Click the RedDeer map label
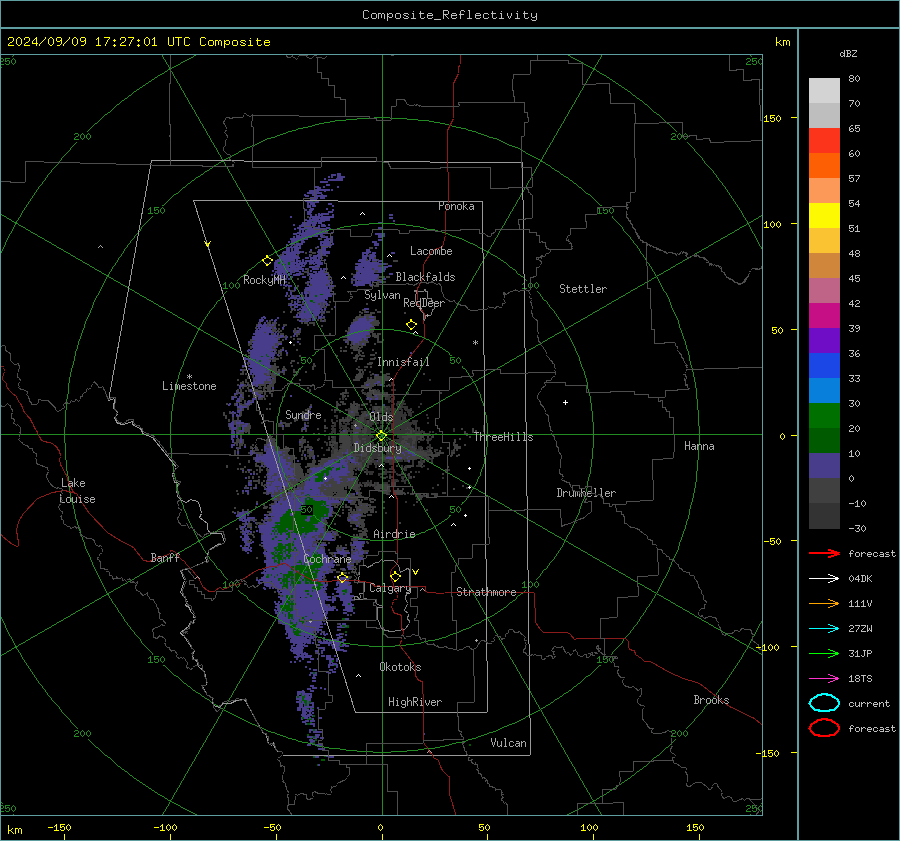Screen dimensions: 900x841 point(424,303)
